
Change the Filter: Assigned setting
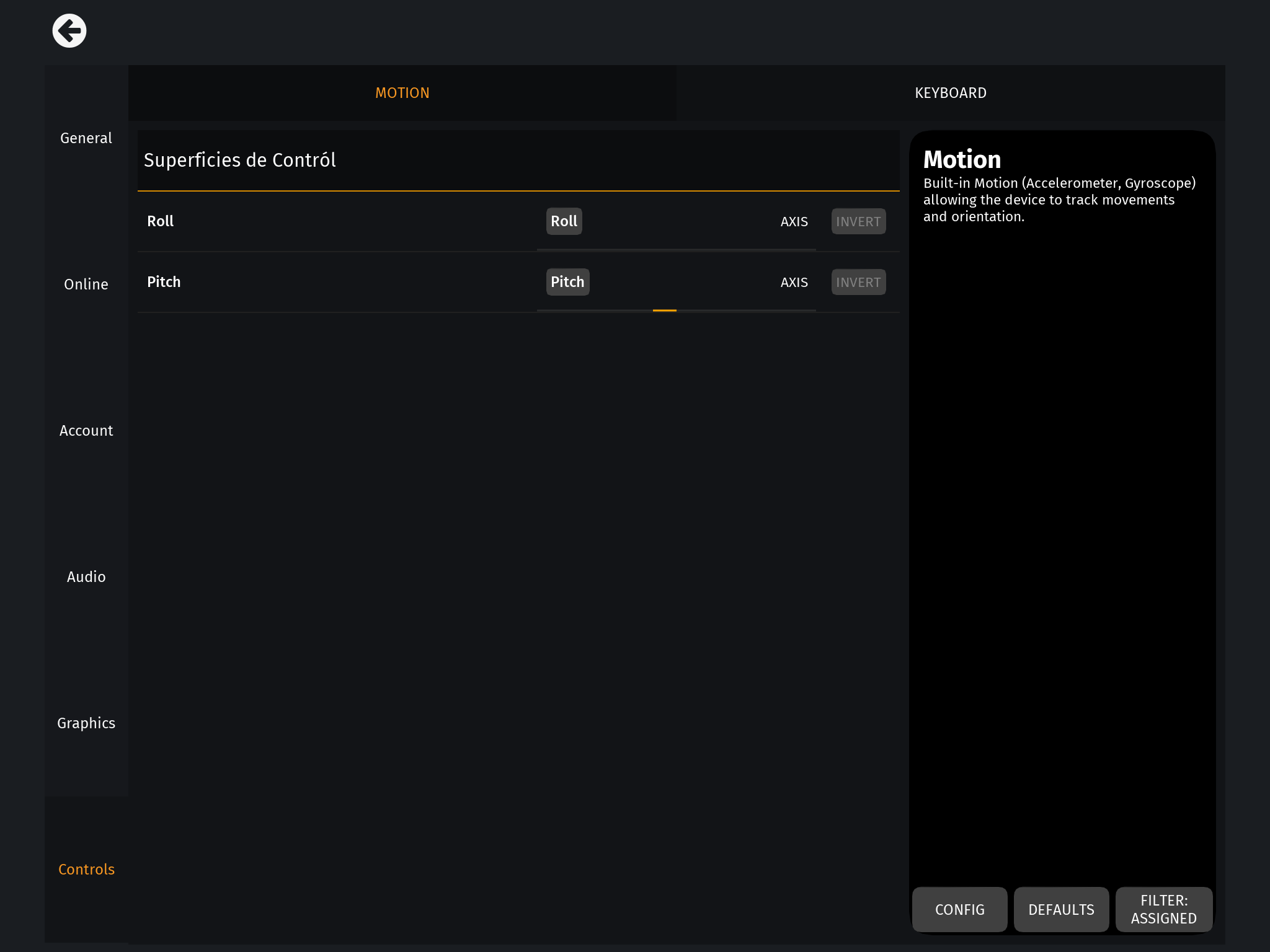click(1163, 909)
